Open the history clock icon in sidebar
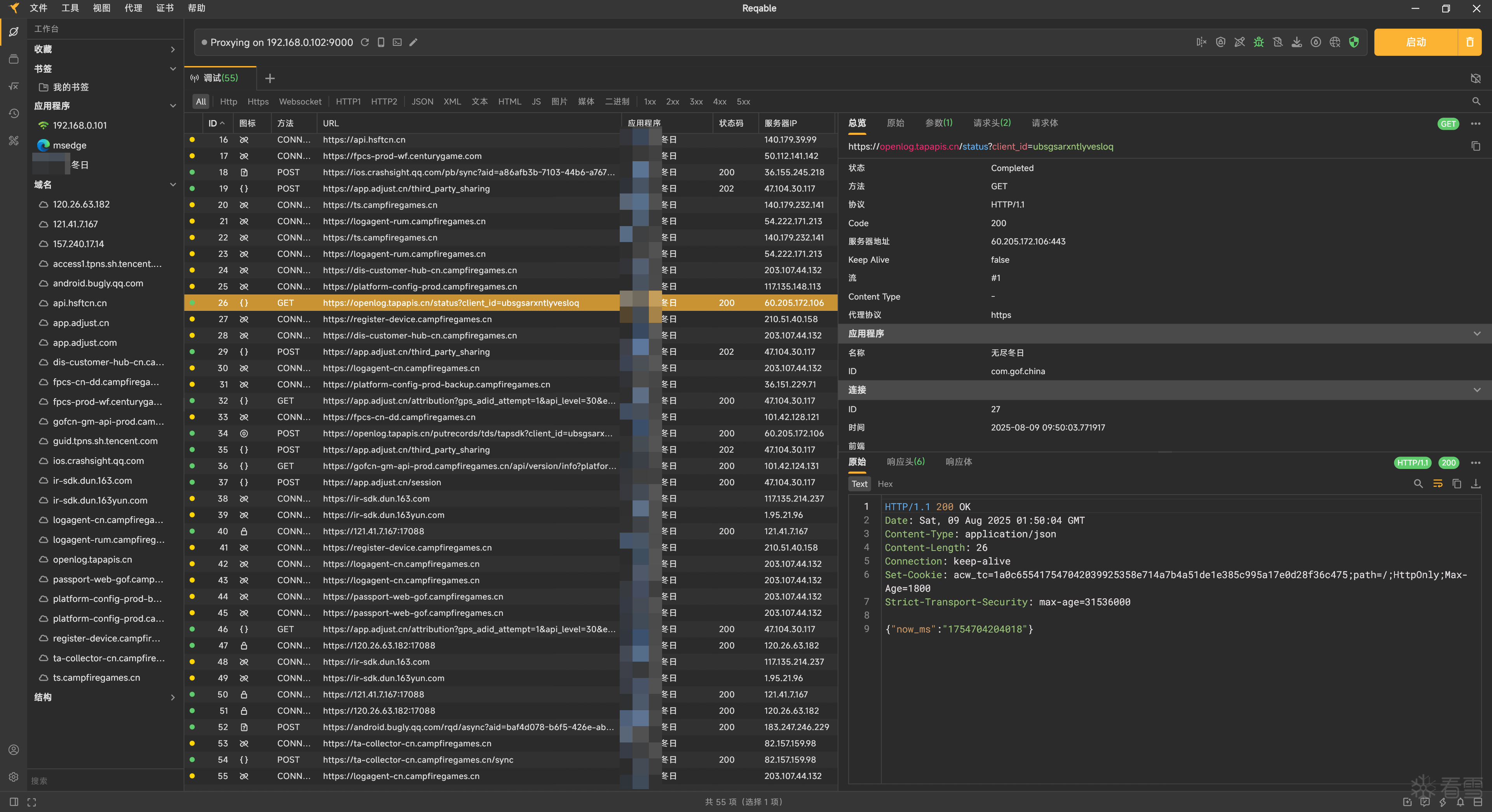 14,113
